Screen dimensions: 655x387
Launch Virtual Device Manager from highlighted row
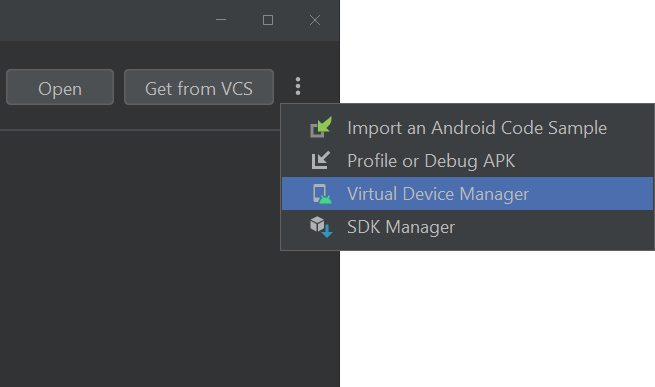pos(467,193)
